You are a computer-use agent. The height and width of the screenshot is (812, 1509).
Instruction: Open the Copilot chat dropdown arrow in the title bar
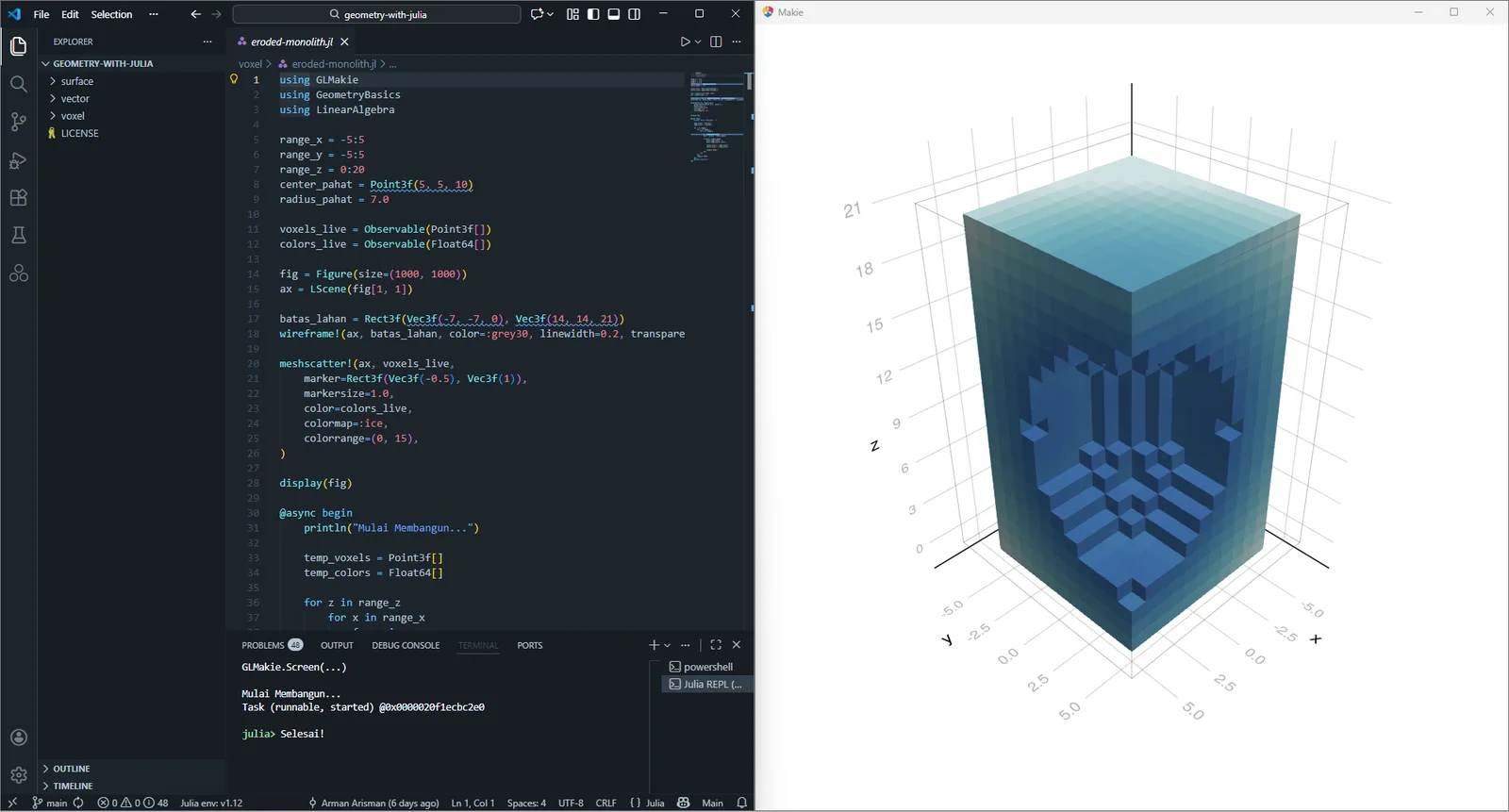(x=550, y=14)
